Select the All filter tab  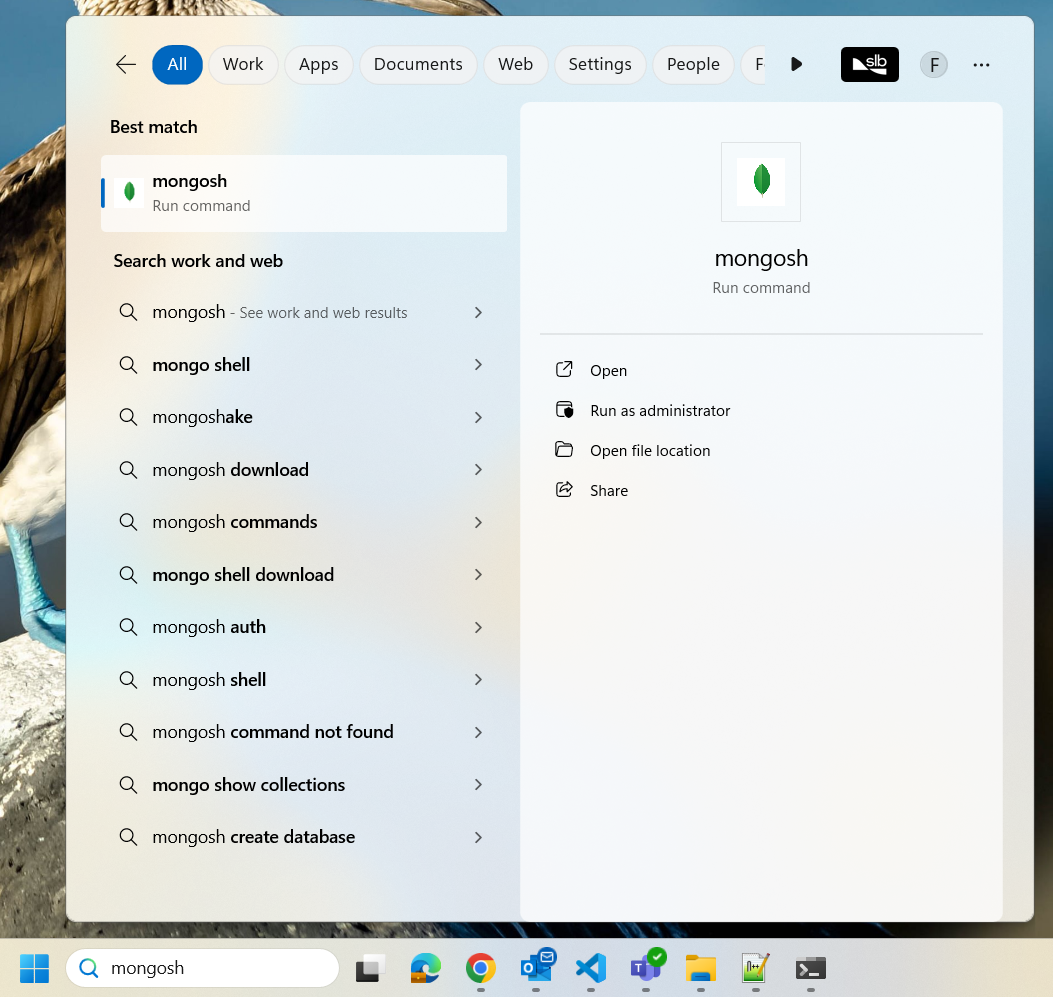[177, 64]
